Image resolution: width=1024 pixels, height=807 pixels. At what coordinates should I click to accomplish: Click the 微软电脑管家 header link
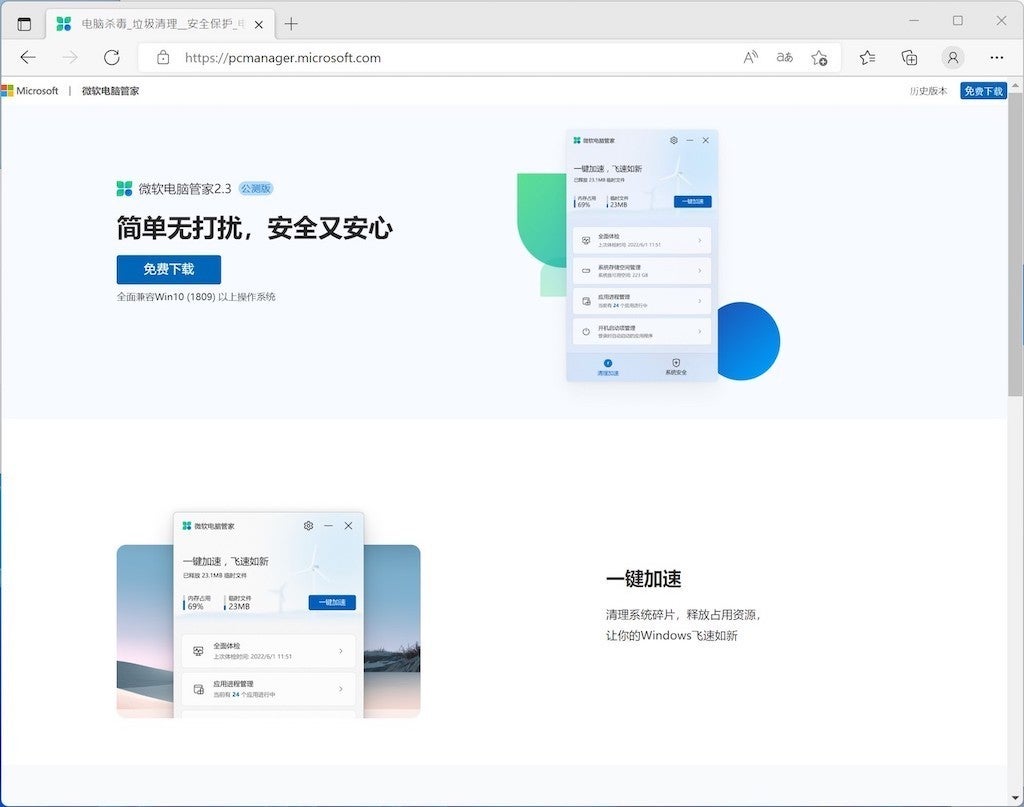pyautogui.click(x=110, y=91)
